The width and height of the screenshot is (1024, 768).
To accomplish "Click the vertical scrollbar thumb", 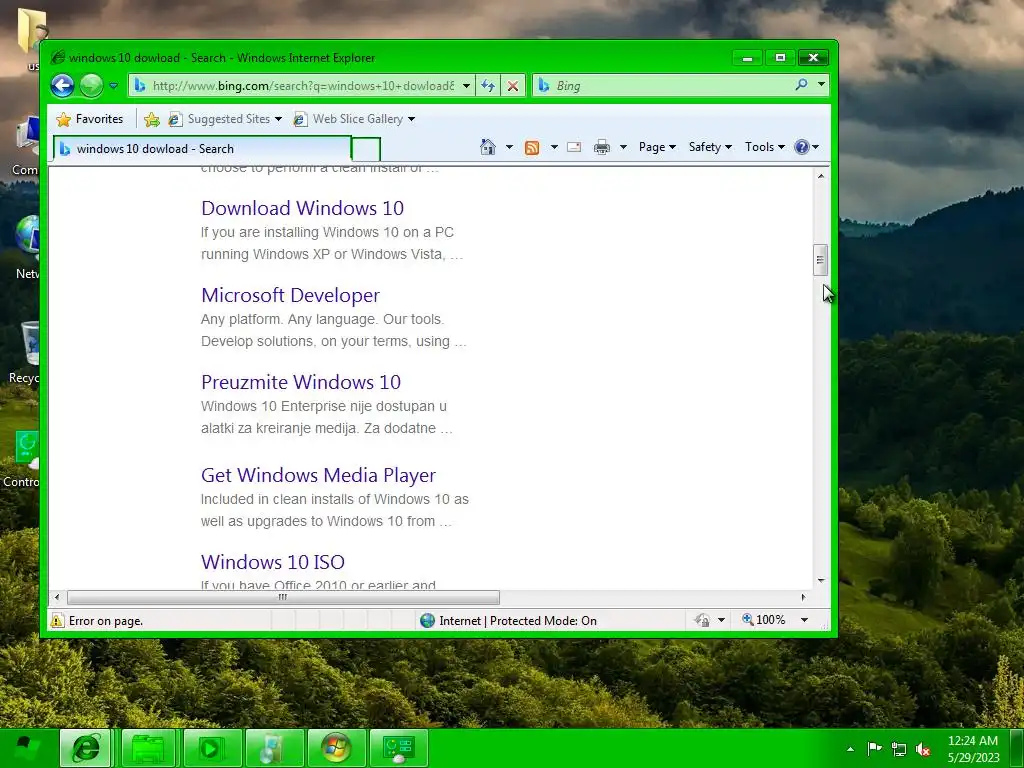I will coord(821,260).
